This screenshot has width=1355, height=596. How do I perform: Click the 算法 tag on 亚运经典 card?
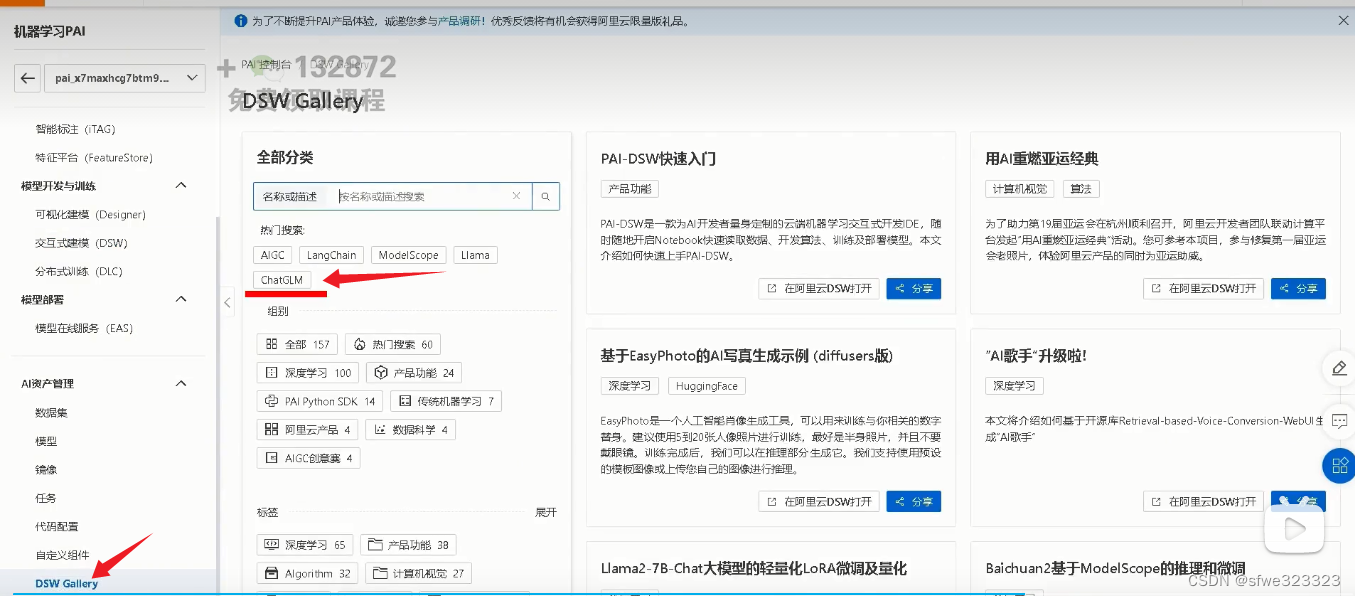pyautogui.click(x=1080, y=188)
